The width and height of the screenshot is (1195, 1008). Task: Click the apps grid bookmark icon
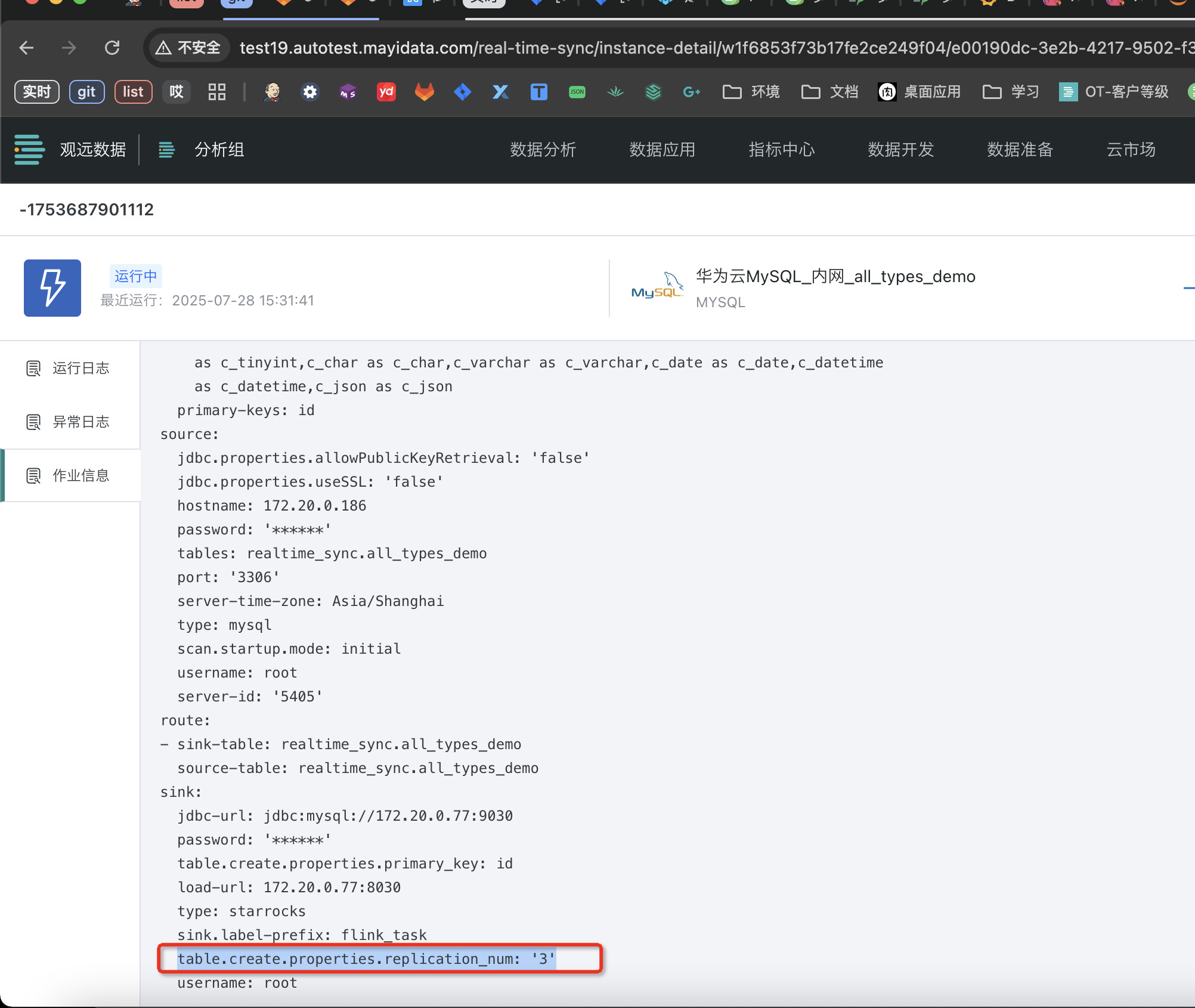pos(216,92)
